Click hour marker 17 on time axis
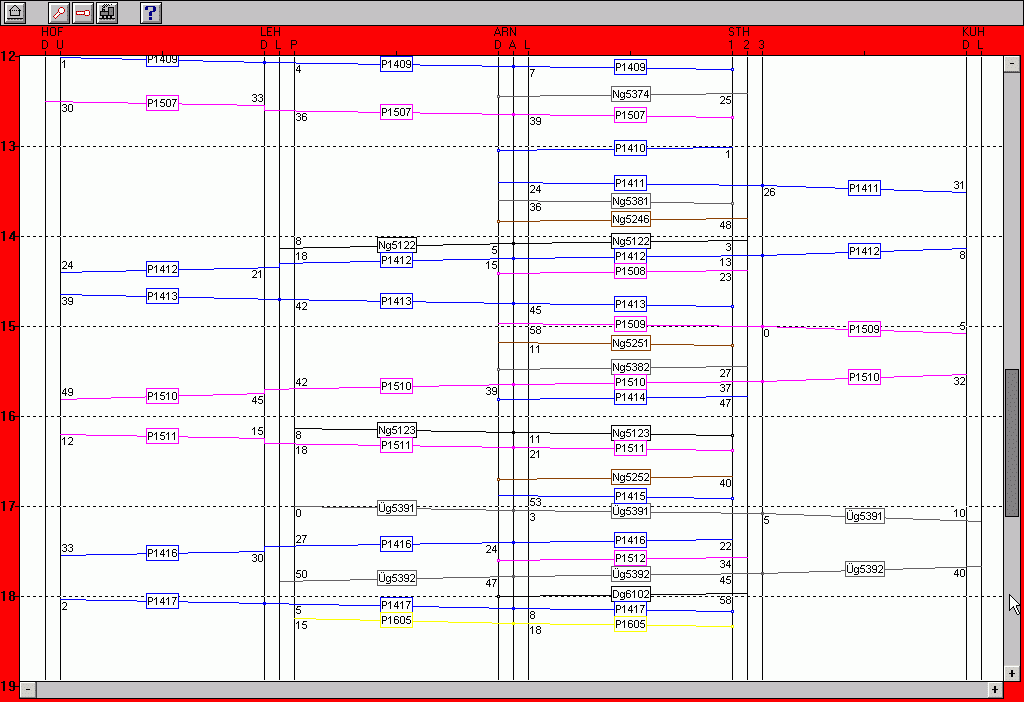This screenshot has width=1024, height=702. click(8, 506)
